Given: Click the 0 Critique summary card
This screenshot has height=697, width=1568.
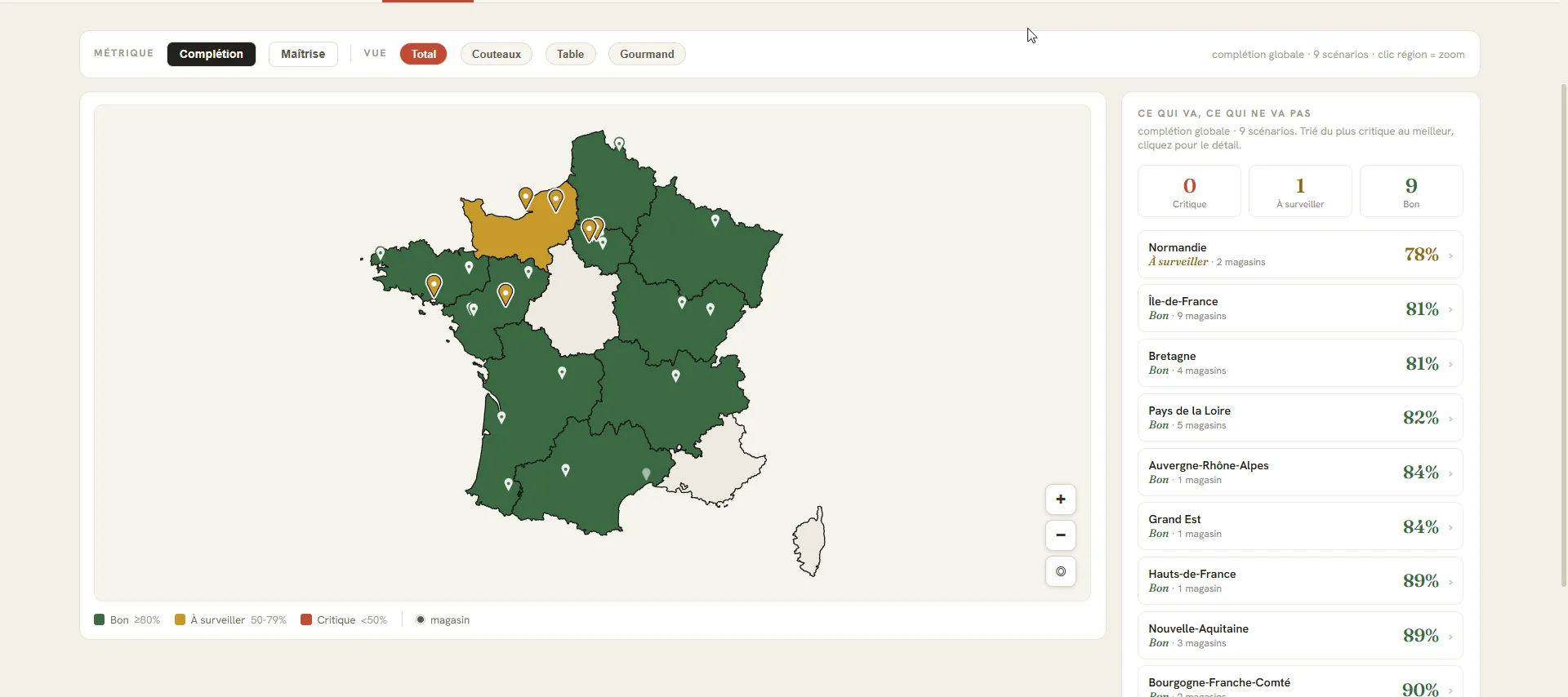Looking at the screenshot, I should [x=1189, y=191].
